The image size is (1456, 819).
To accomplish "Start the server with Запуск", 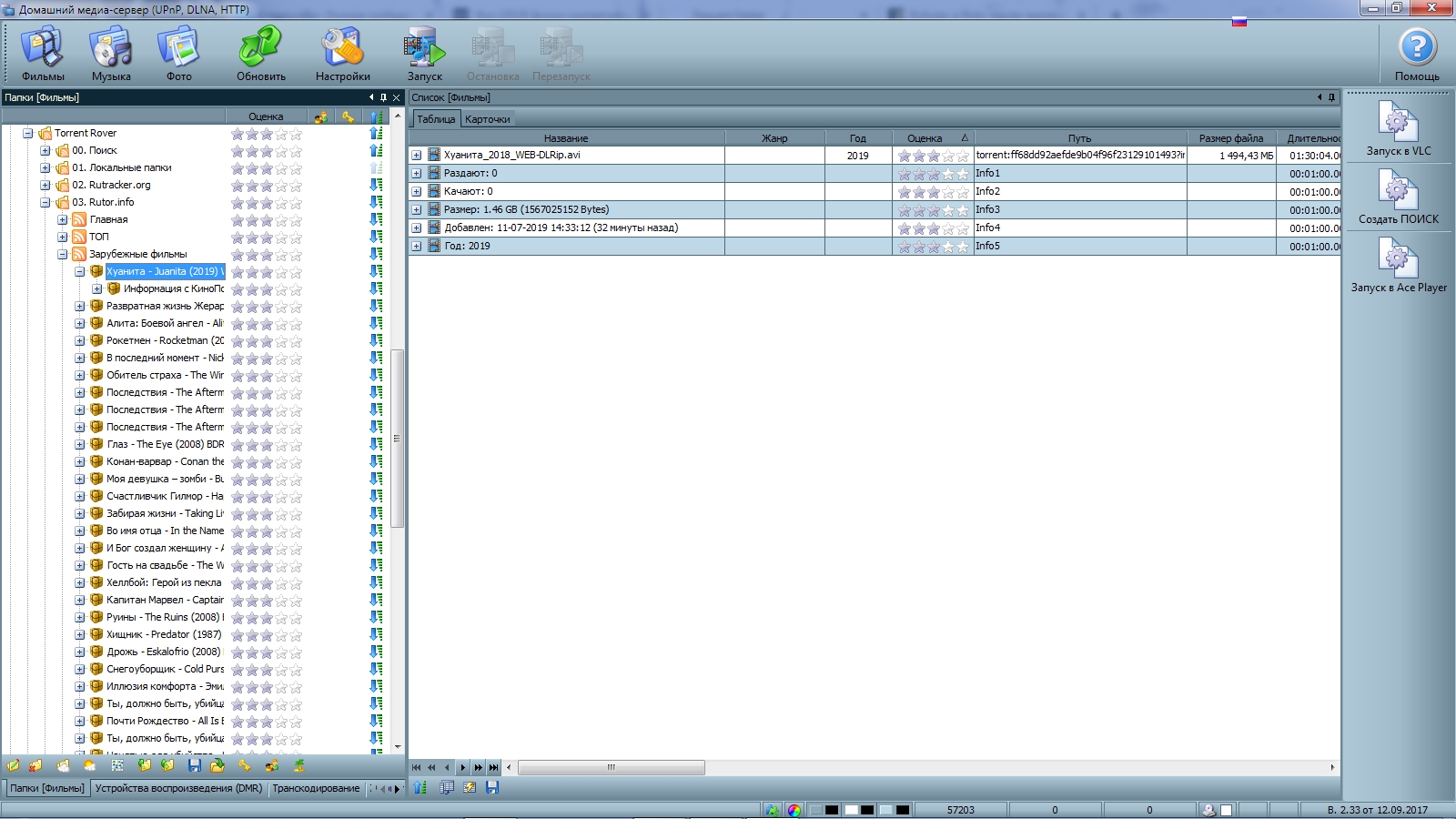I will tap(424, 55).
